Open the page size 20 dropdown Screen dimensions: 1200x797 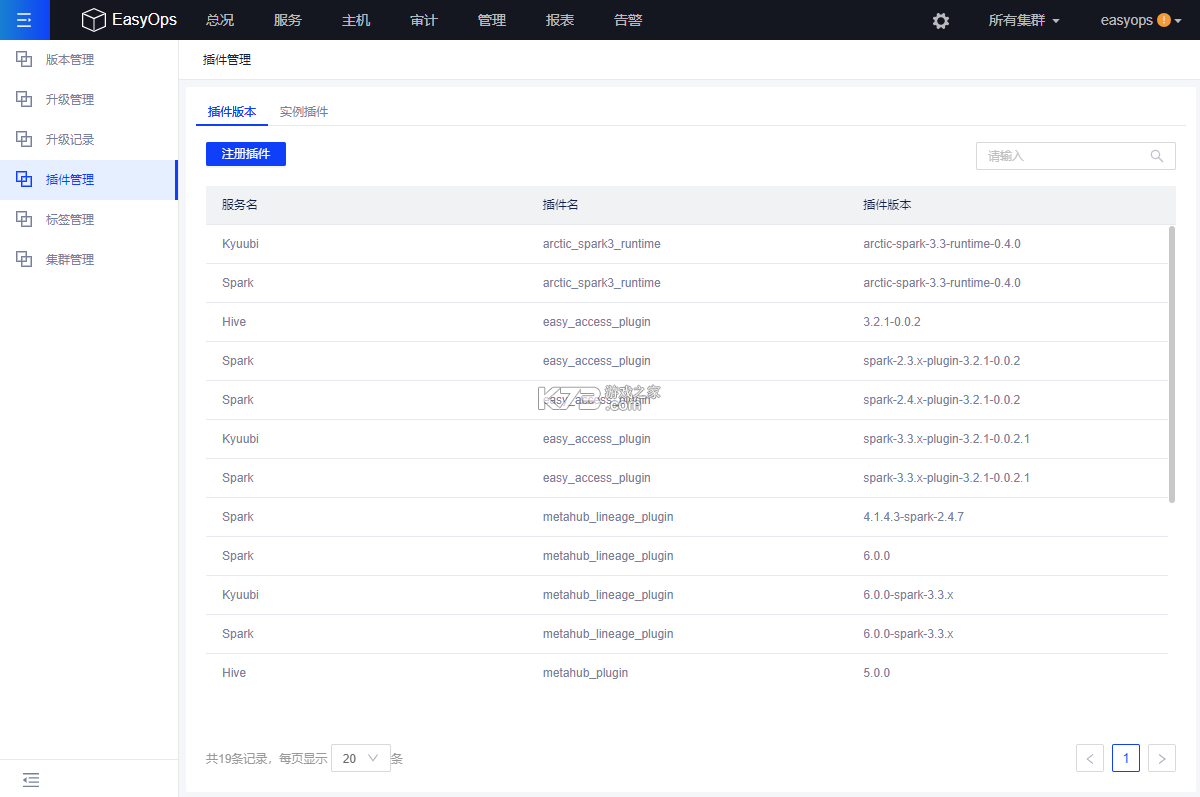coord(361,758)
